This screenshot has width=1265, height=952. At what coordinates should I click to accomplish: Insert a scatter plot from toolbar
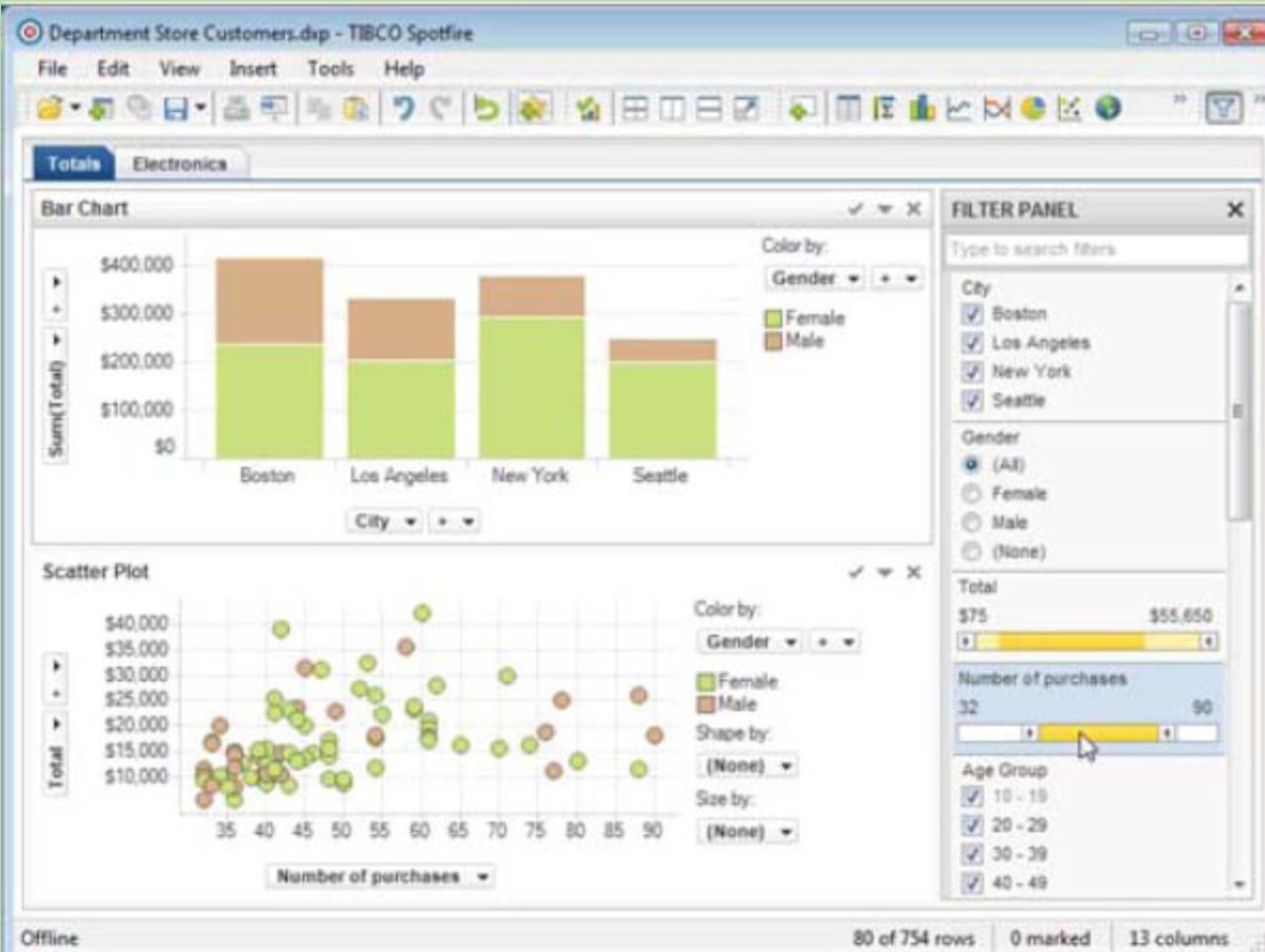coord(1070,108)
